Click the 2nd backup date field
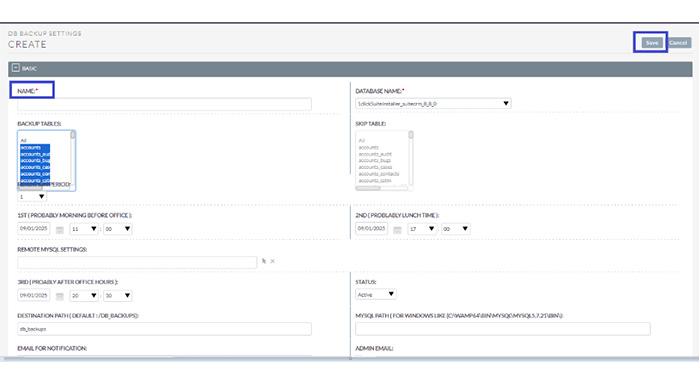 pos(371,228)
